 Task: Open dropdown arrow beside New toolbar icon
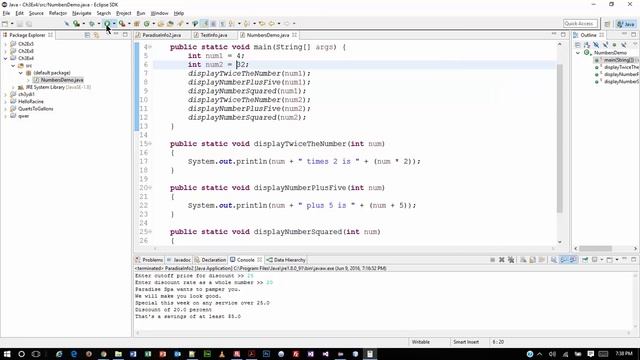[12, 24]
